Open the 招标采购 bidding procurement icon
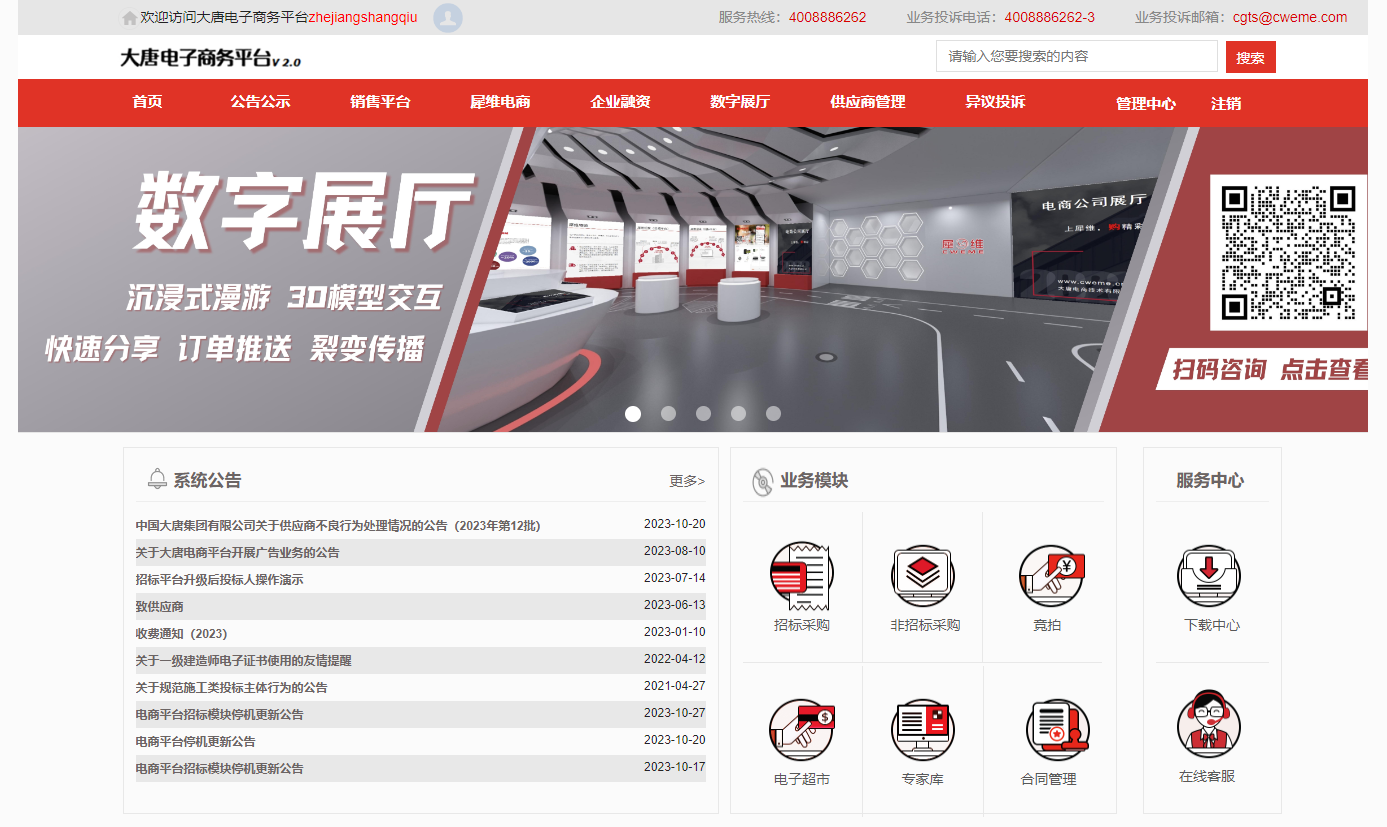The image size is (1387, 827). tap(801, 577)
